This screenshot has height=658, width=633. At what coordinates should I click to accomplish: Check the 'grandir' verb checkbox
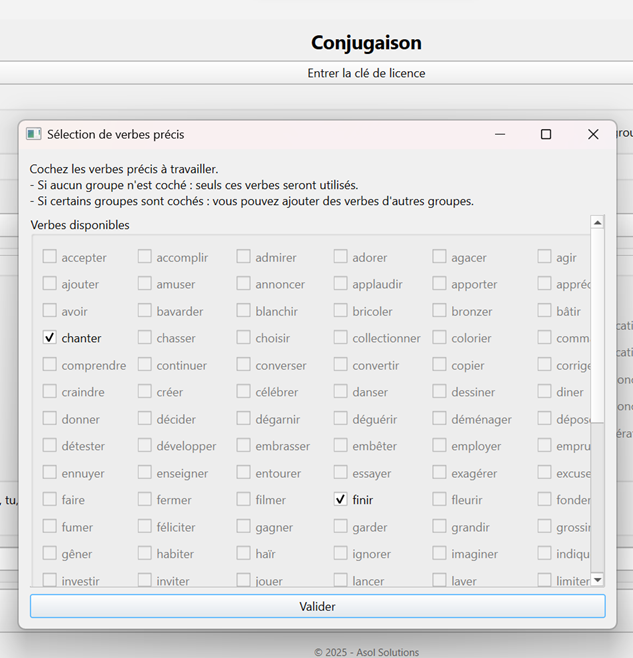(x=439, y=526)
